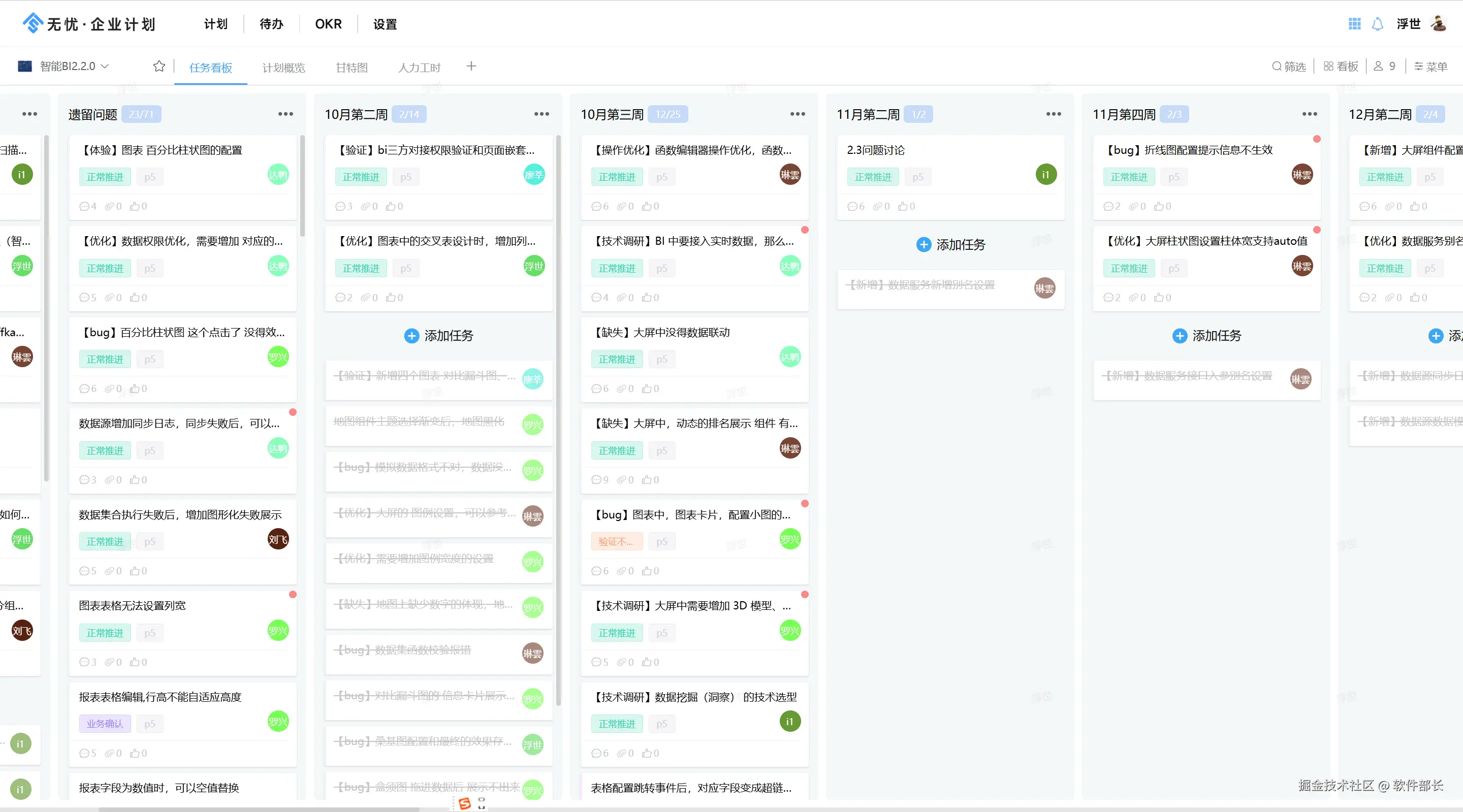The height and width of the screenshot is (812, 1463).
Task: Switch to the 甘特图 tab
Action: click(x=352, y=68)
